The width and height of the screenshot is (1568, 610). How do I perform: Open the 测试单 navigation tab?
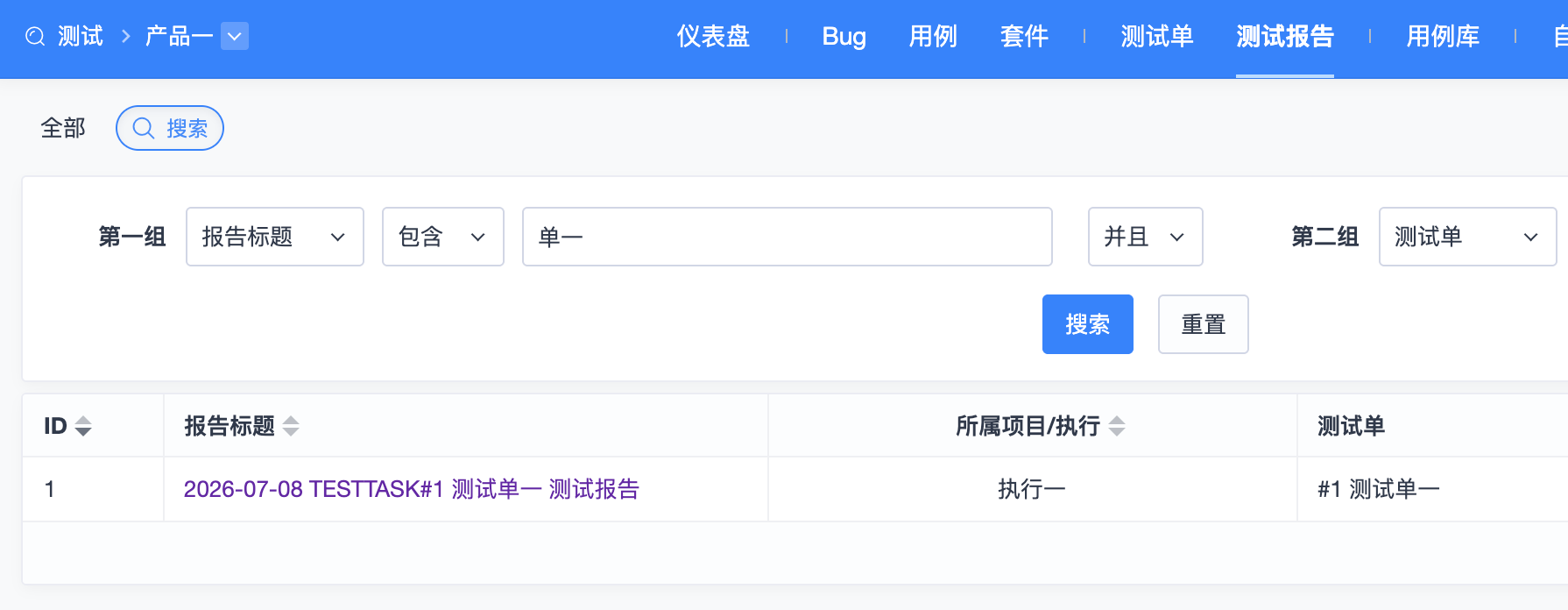point(1157,36)
